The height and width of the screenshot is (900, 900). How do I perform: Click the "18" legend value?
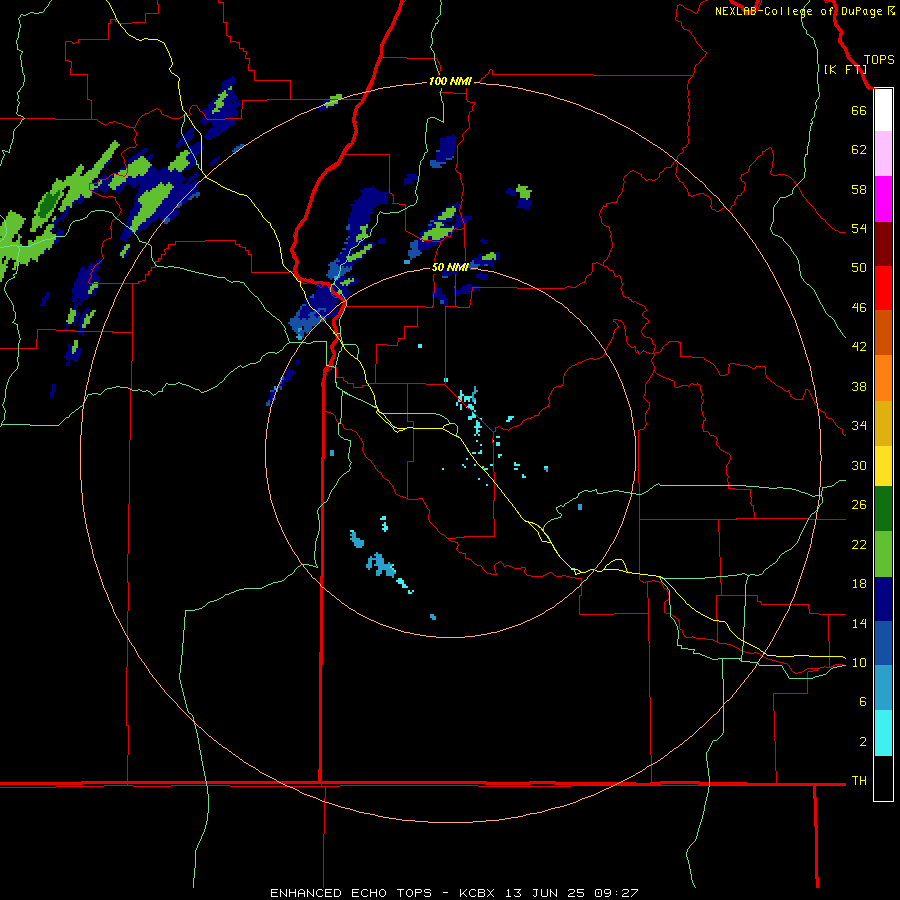pos(859,584)
